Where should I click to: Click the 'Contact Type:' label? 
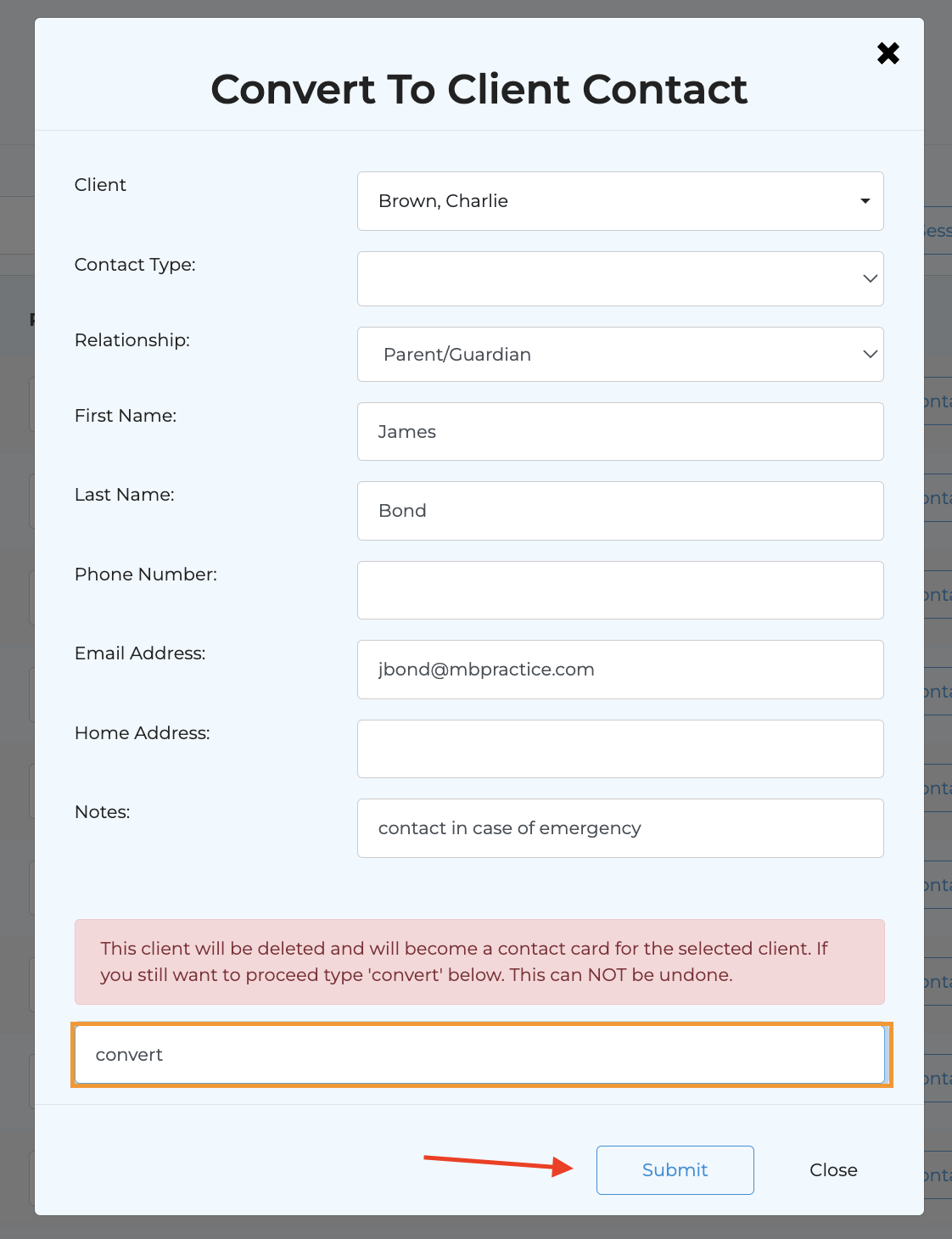(x=135, y=265)
